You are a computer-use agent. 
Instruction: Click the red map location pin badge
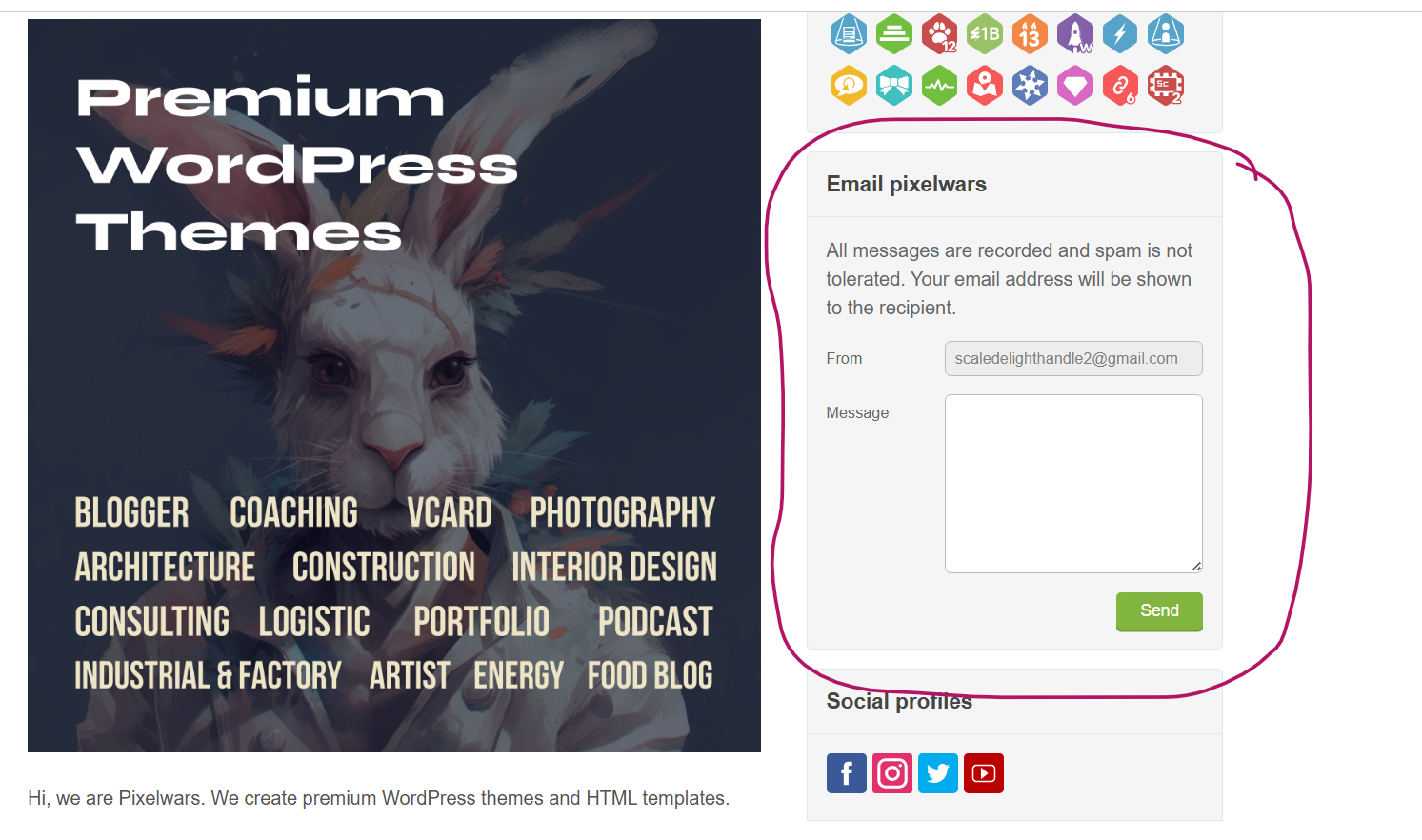click(x=985, y=86)
